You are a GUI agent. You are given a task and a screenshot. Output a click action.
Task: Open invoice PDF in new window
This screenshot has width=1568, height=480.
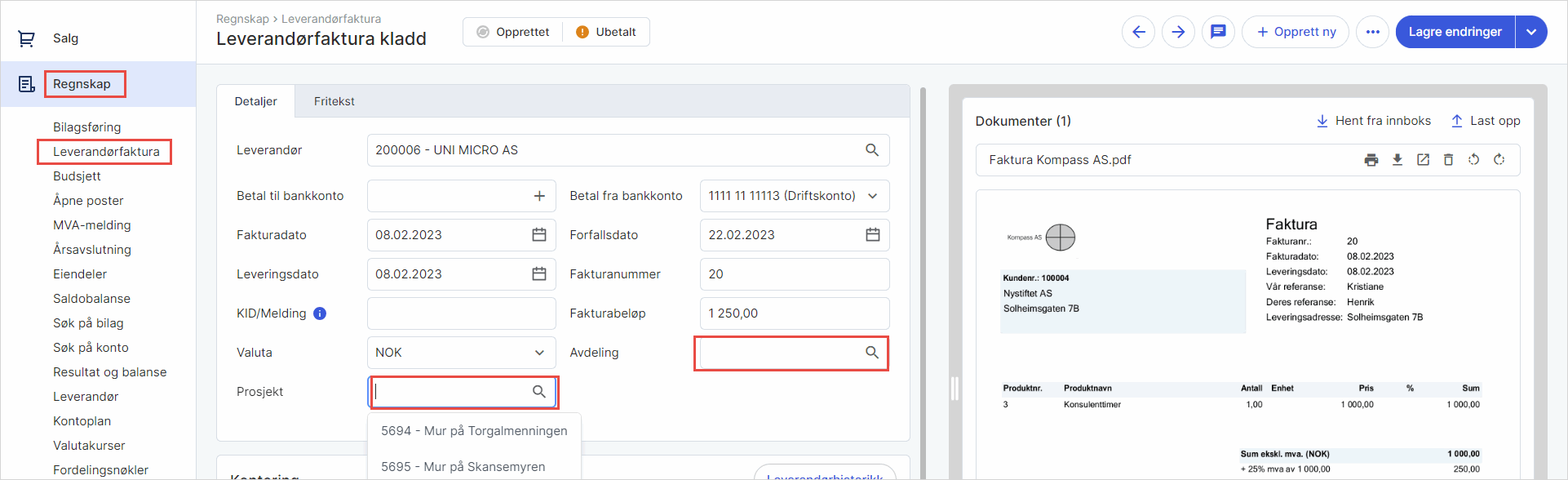click(x=1423, y=160)
